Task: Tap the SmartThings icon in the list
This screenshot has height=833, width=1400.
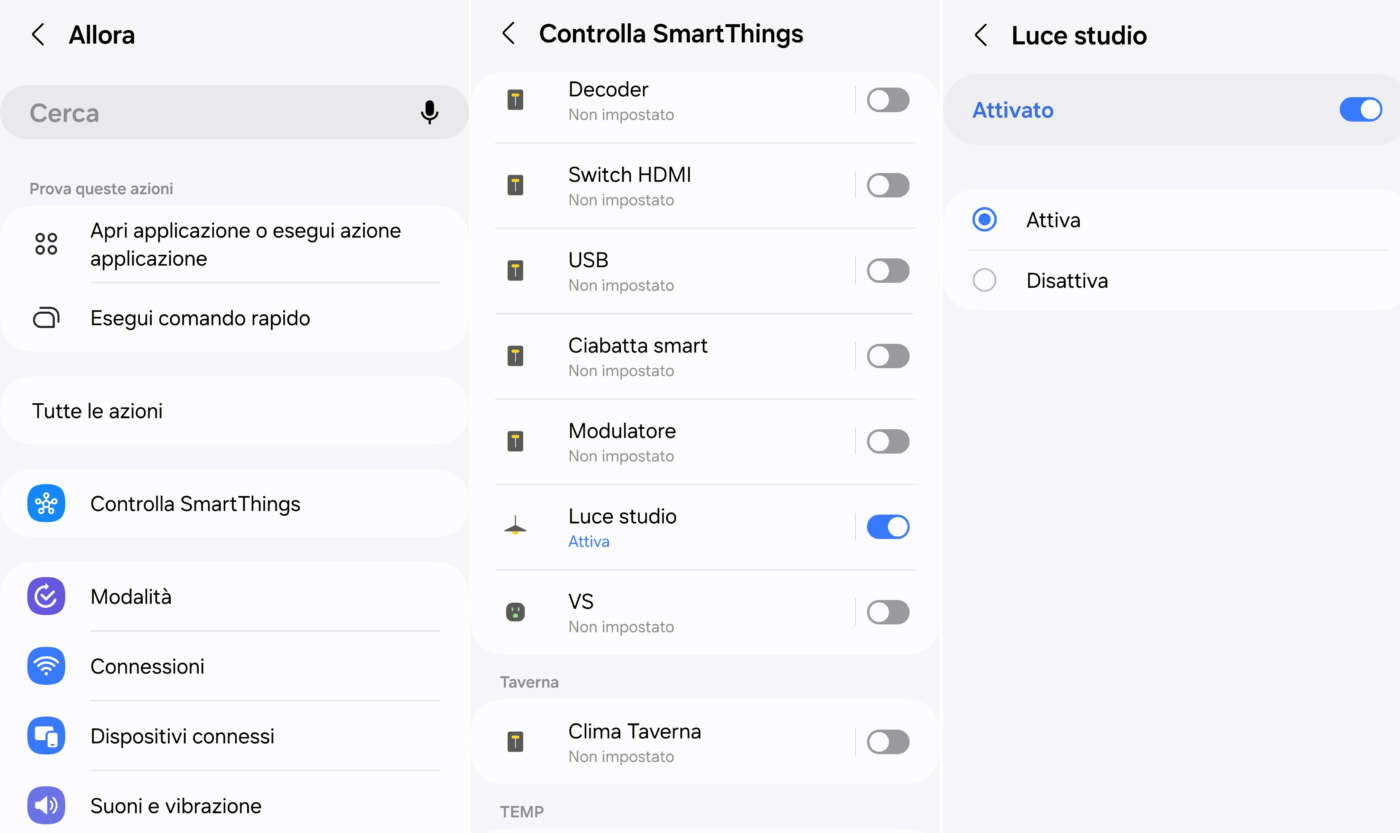Action: click(x=46, y=504)
